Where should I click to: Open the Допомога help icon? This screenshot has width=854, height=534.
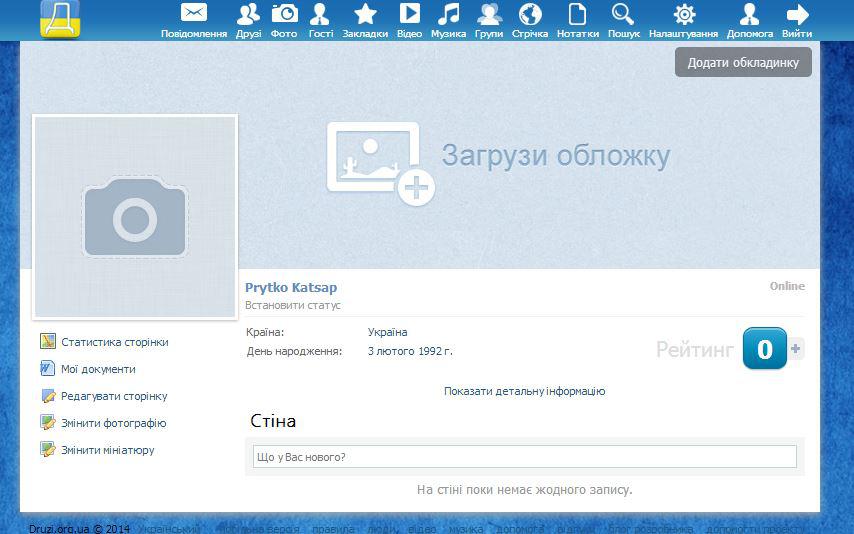[x=749, y=14]
